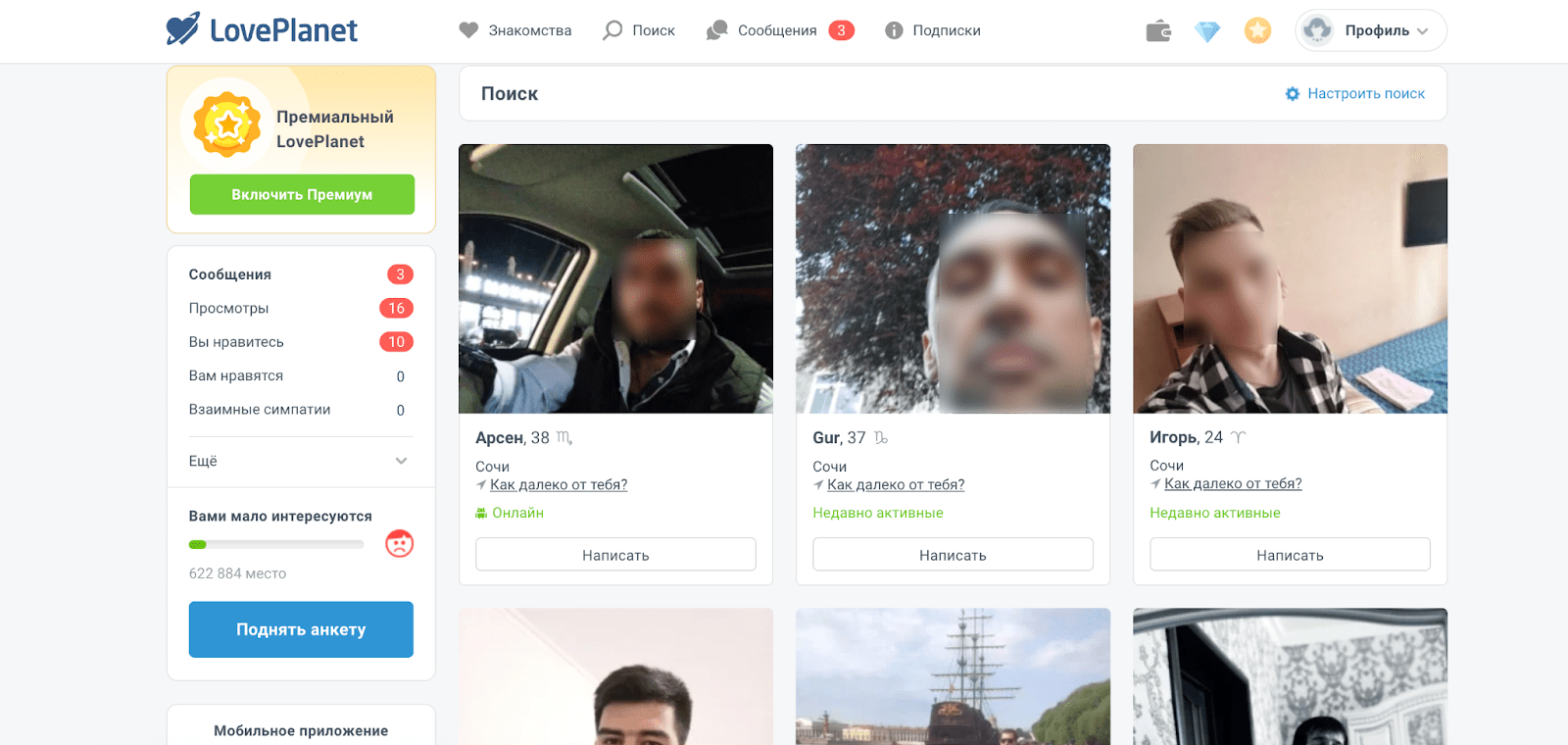This screenshot has height=745, width=1568.
Task: Open Настроить поиск link
Action: point(1366,94)
